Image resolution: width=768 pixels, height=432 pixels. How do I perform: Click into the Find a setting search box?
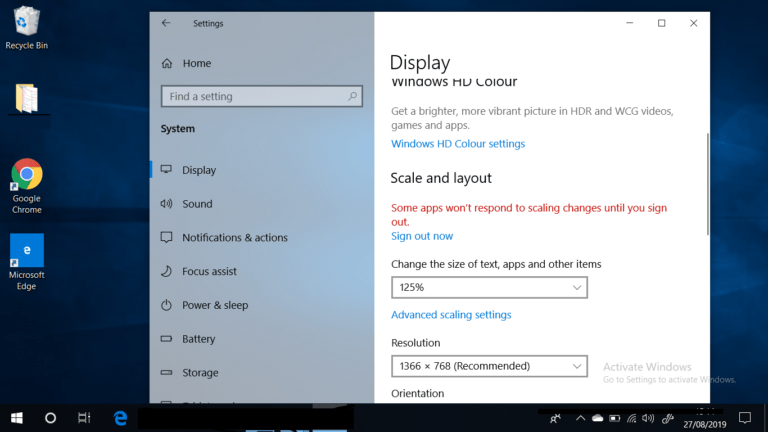[262, 96]
